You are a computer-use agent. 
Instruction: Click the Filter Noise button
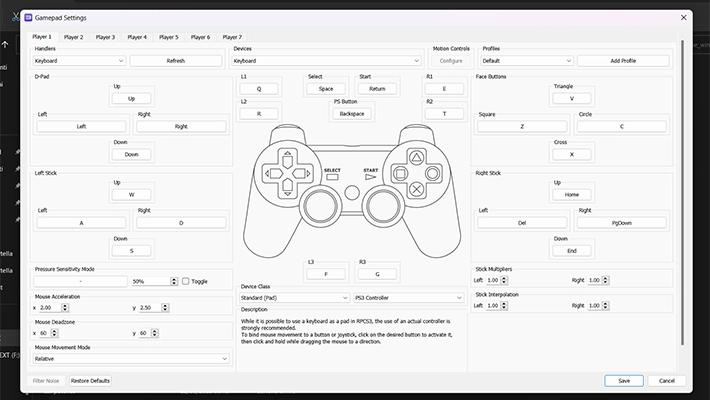[x=46, y=381]
